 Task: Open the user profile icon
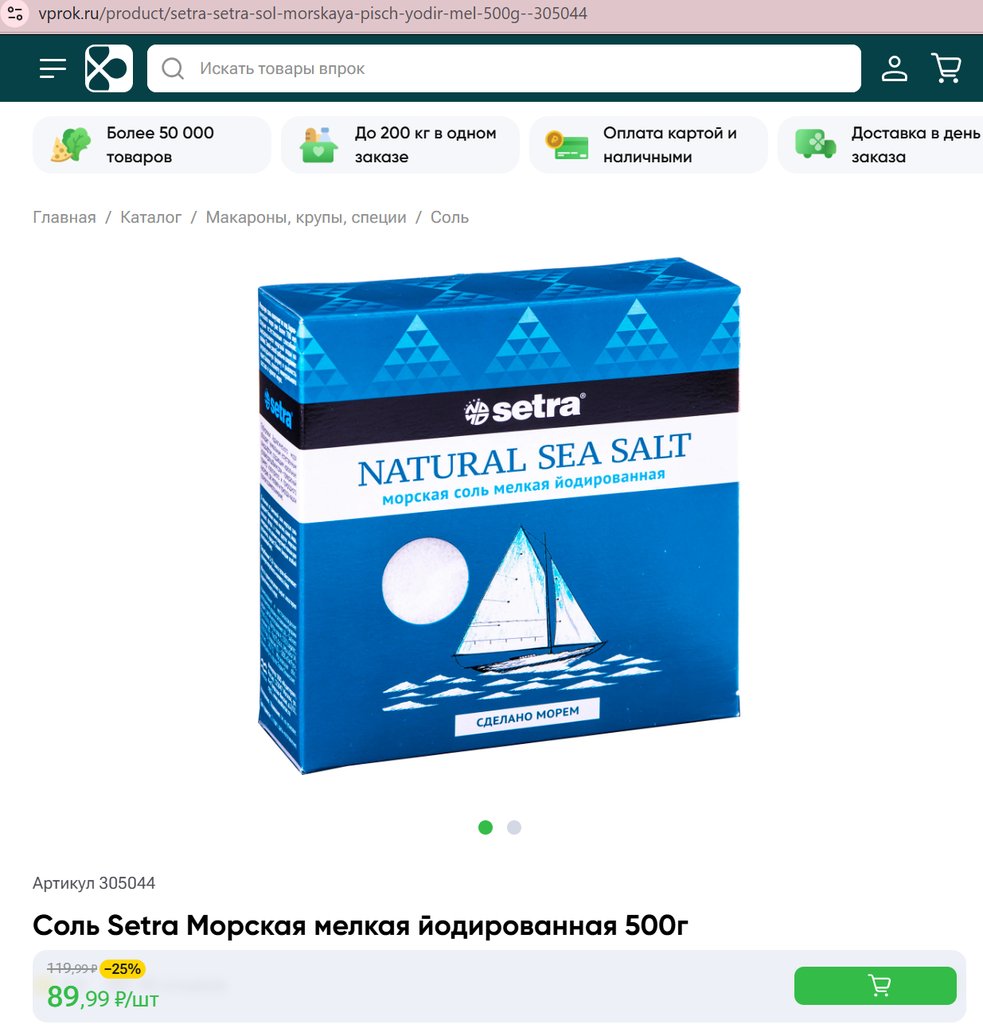pos(894,69)
